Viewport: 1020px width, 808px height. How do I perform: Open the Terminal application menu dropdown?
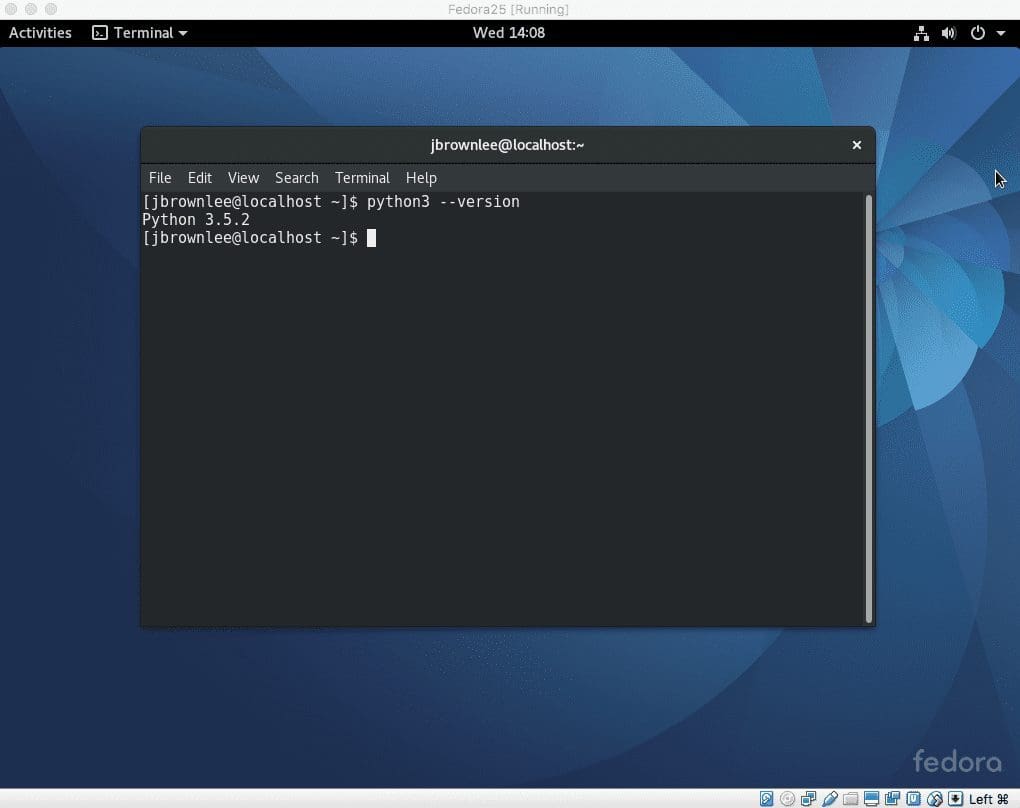click(x=139, y=32)
